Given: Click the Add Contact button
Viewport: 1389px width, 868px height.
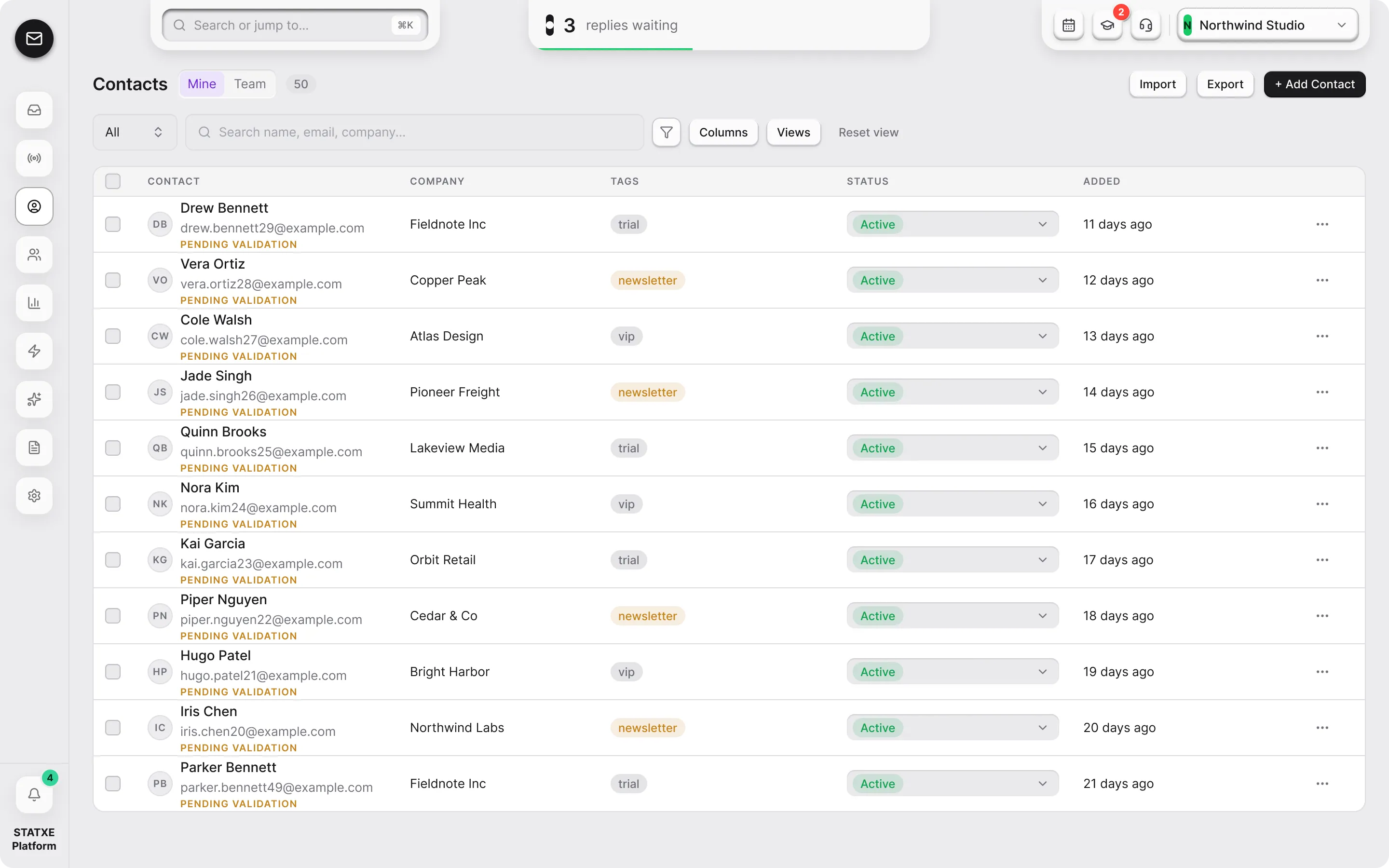Looking at the screenshot, I should point(1314,84).
